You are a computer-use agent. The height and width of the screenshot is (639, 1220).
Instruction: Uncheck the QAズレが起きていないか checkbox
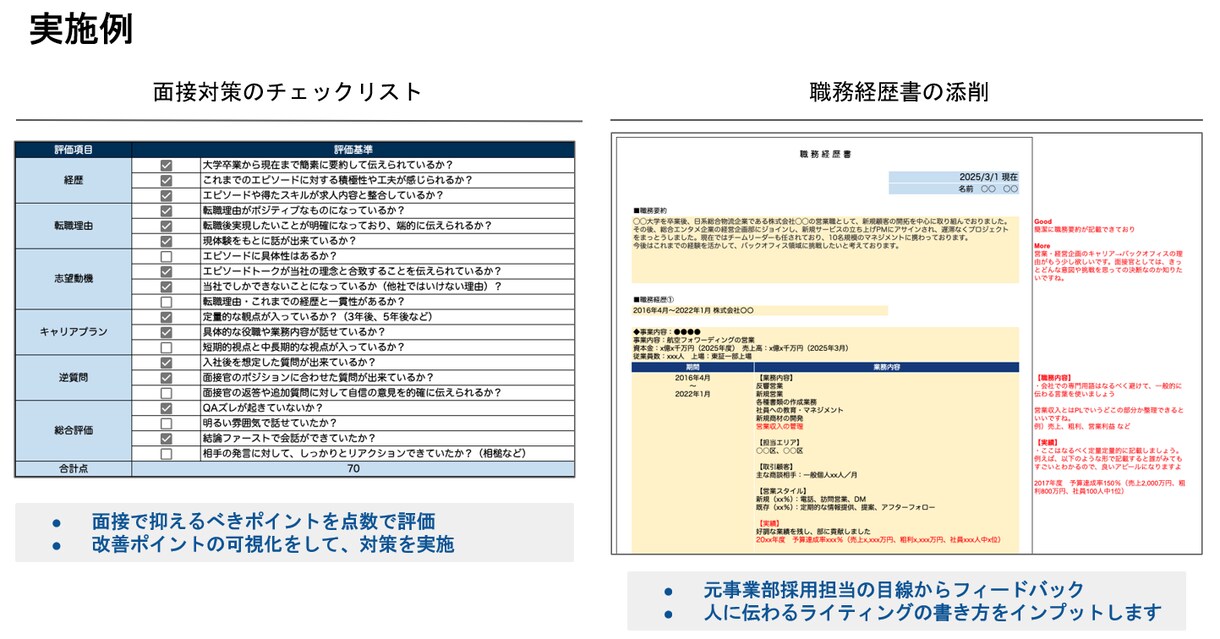(x=166, y=408)
